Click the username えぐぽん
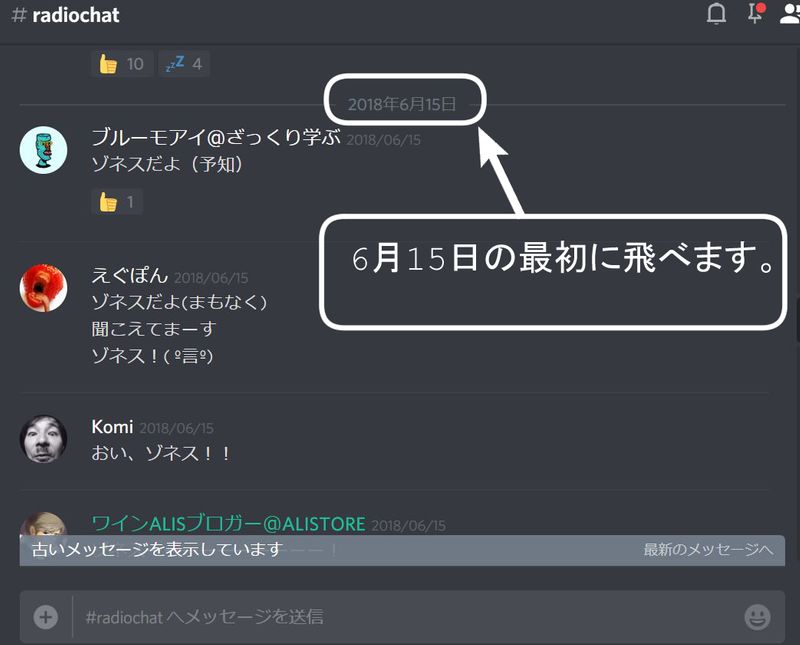 click(x=129, y=276)
